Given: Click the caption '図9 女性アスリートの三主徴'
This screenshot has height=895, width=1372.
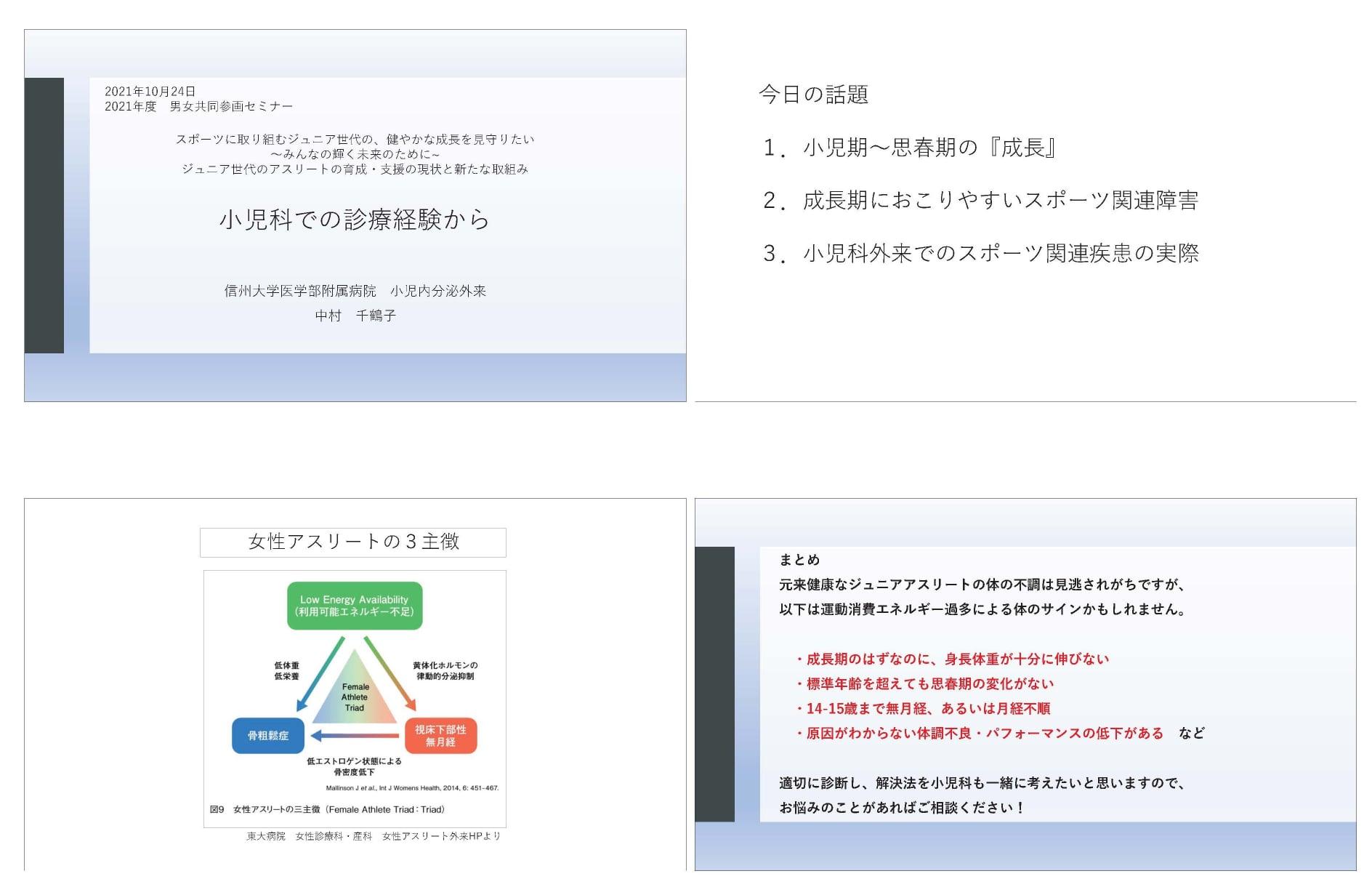Looking at the screenshot, I should (x=327, y=809).
